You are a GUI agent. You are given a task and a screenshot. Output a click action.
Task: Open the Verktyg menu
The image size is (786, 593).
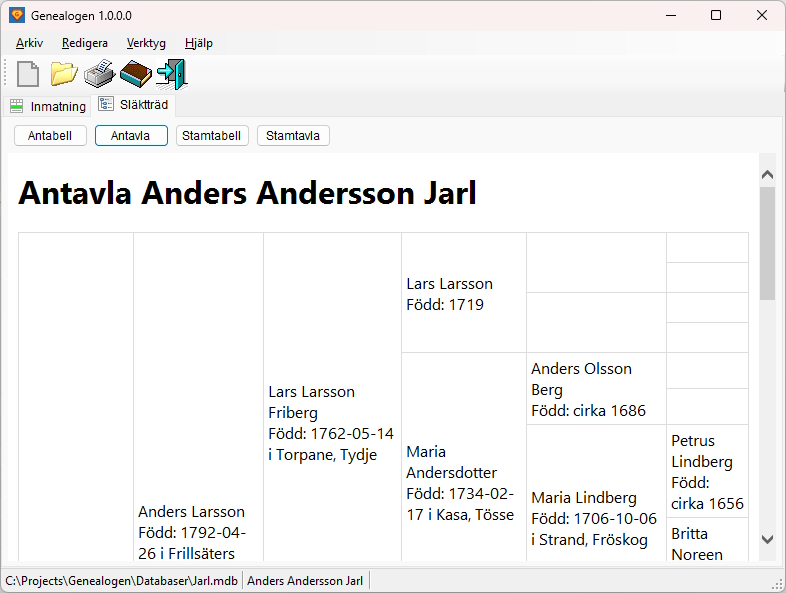point(146,43)
